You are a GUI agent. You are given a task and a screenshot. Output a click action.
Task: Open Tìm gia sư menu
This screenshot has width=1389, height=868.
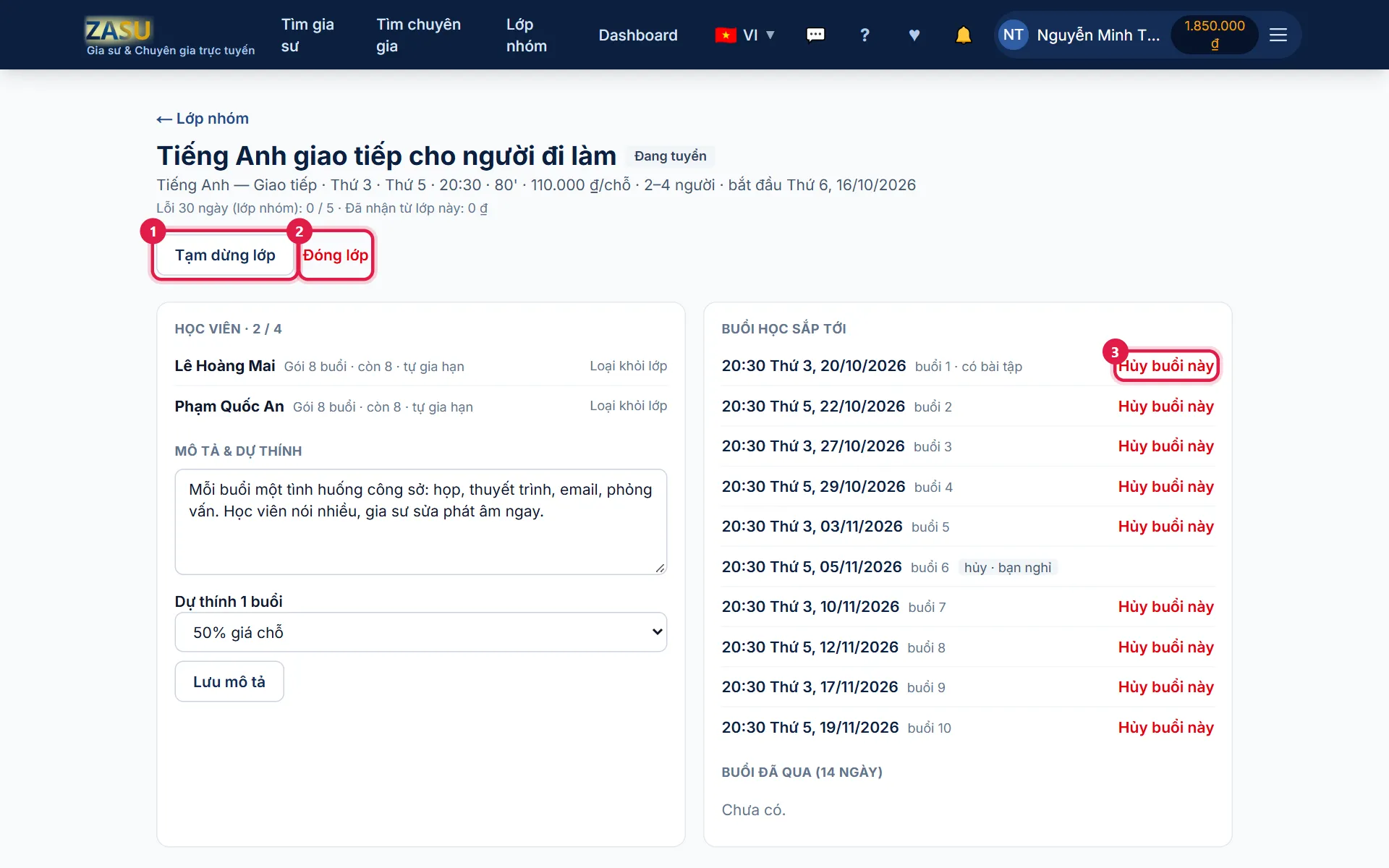pyautogui.click(x=307, y=35)
